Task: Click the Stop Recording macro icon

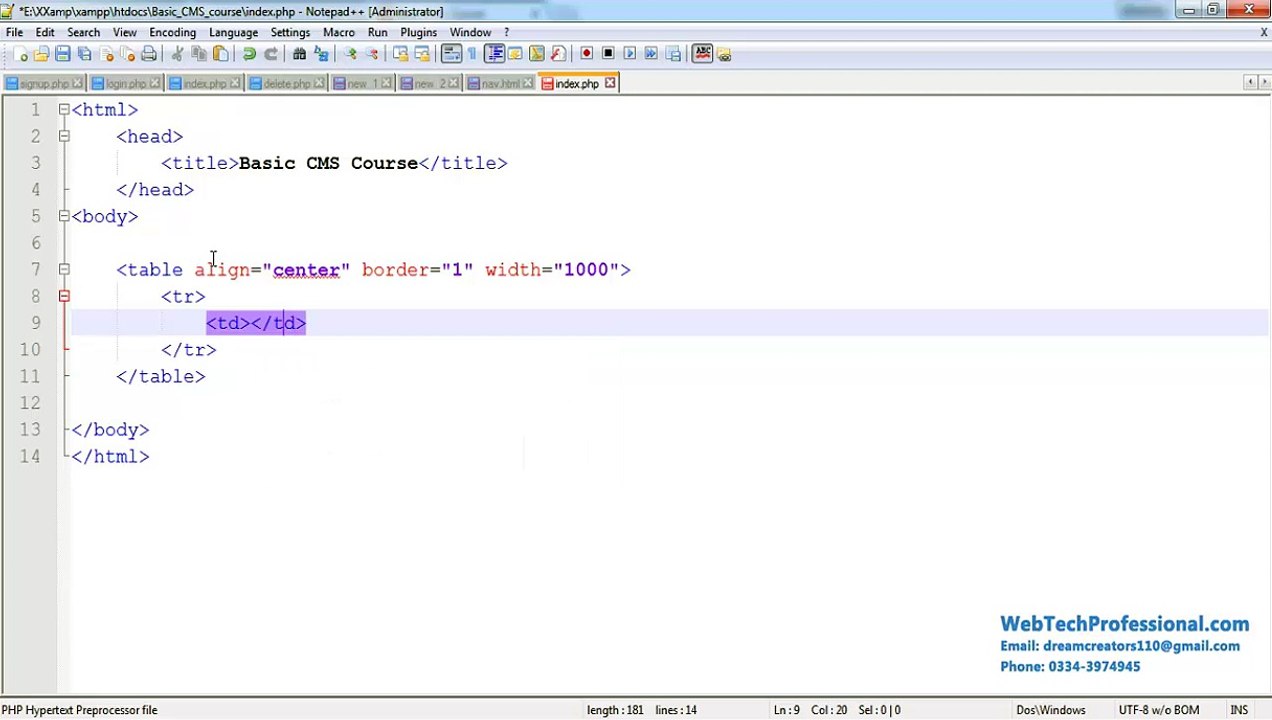Action: pyautogui.click(x=608, y=54)
